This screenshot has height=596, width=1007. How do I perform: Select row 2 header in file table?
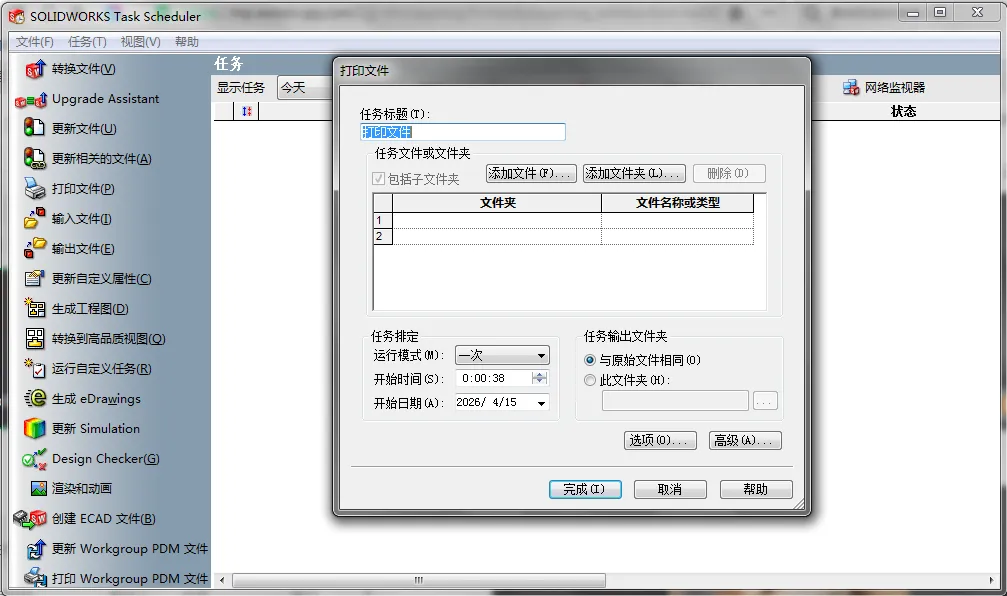coord(383,236)
